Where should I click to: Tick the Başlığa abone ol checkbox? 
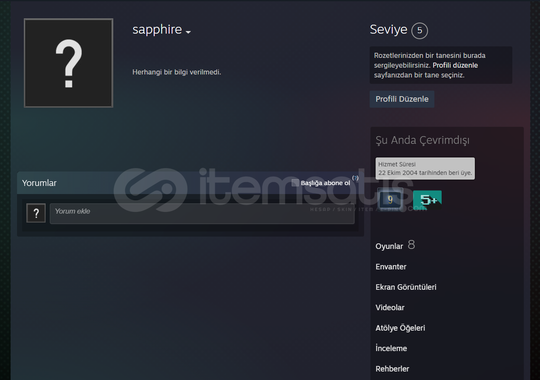click(295, 183)
